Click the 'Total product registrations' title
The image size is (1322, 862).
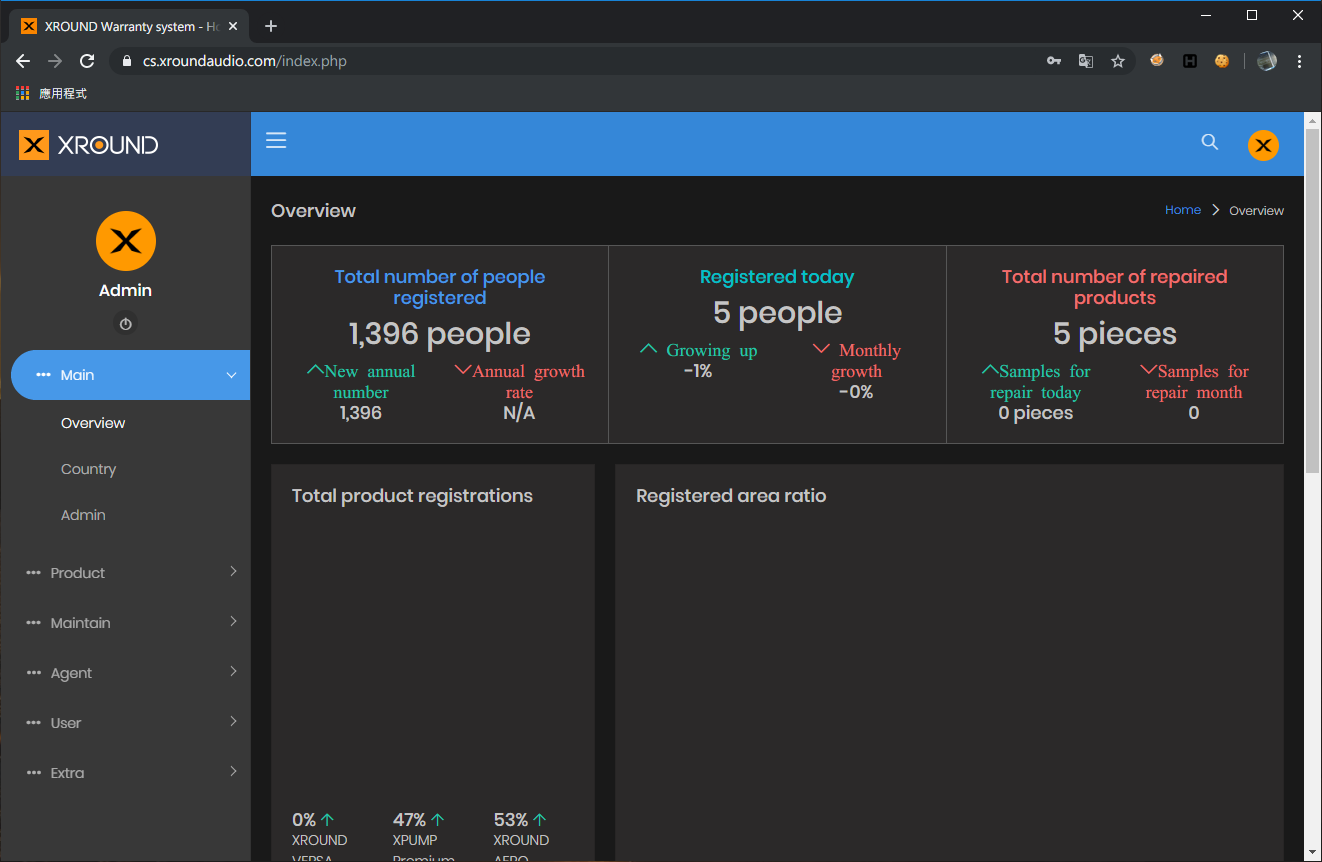coord(412,496)
